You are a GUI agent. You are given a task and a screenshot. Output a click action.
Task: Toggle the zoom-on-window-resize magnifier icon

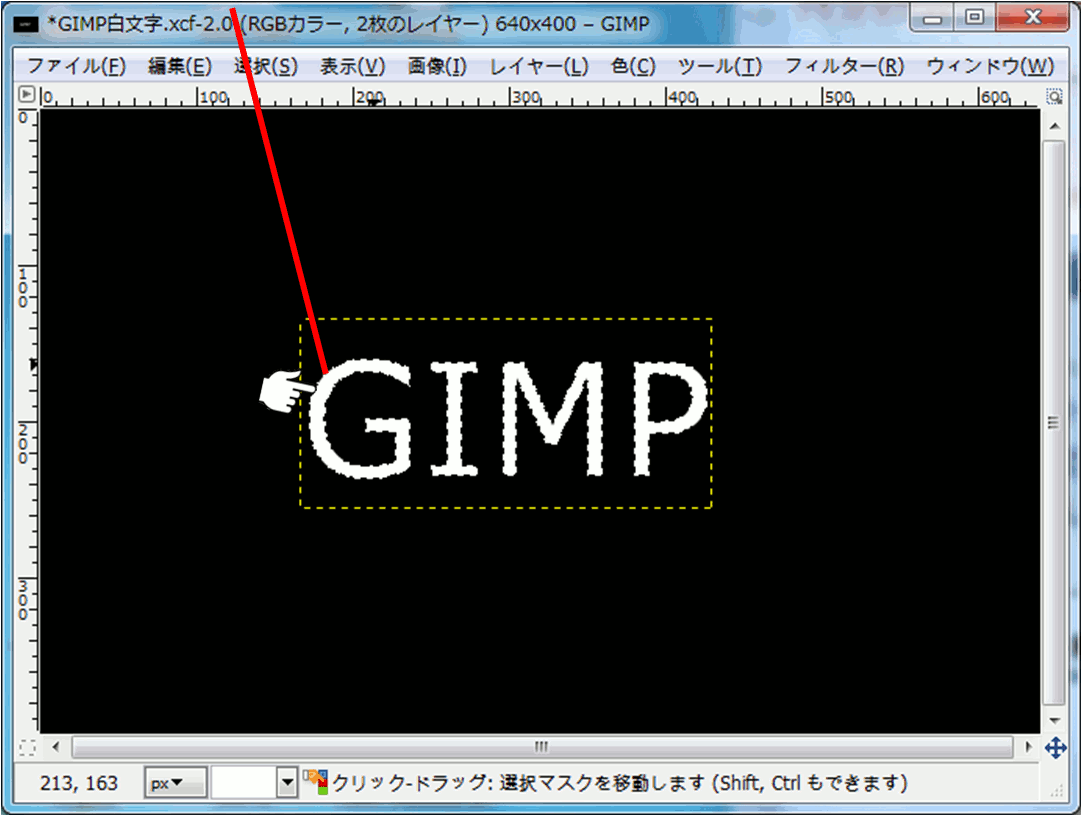point(1054,97)
